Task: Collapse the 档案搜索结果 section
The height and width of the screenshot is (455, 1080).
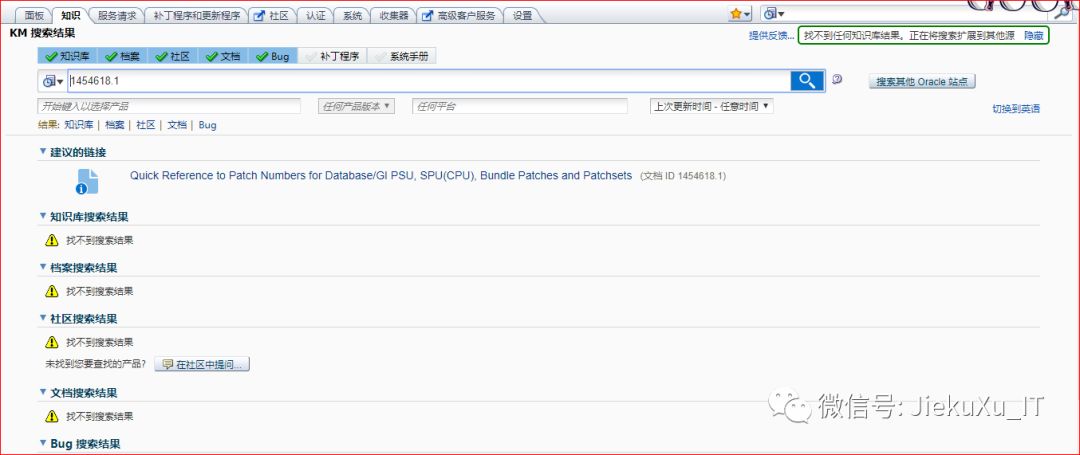Action: 43,267
